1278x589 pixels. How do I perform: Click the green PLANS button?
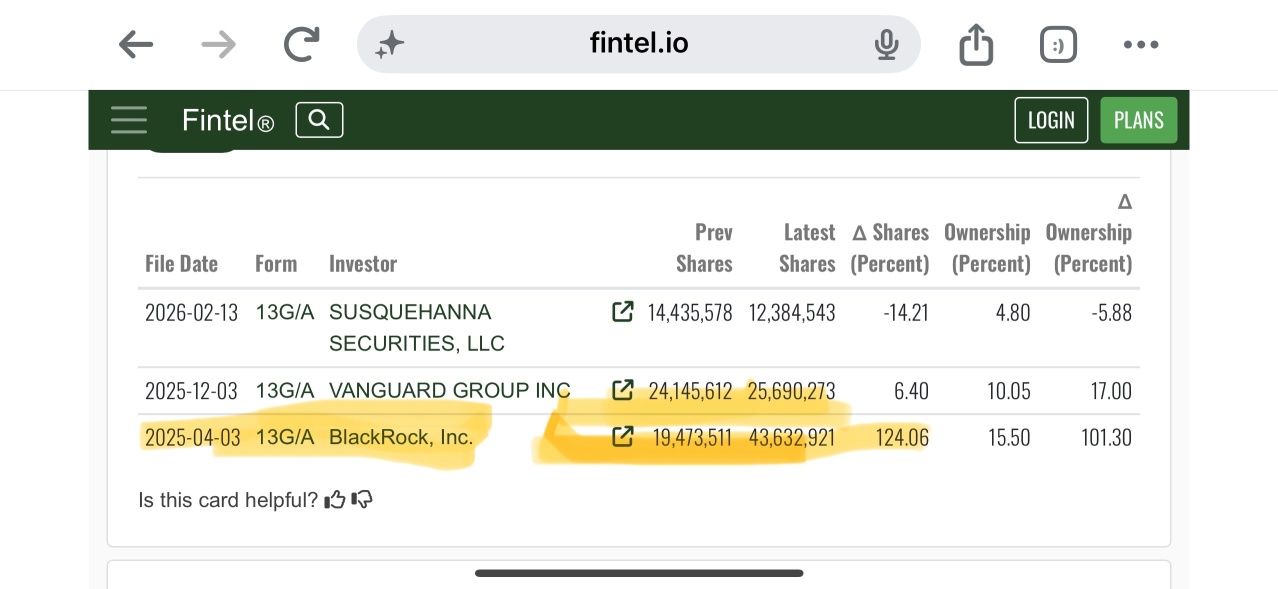[x=1138, y=120]
